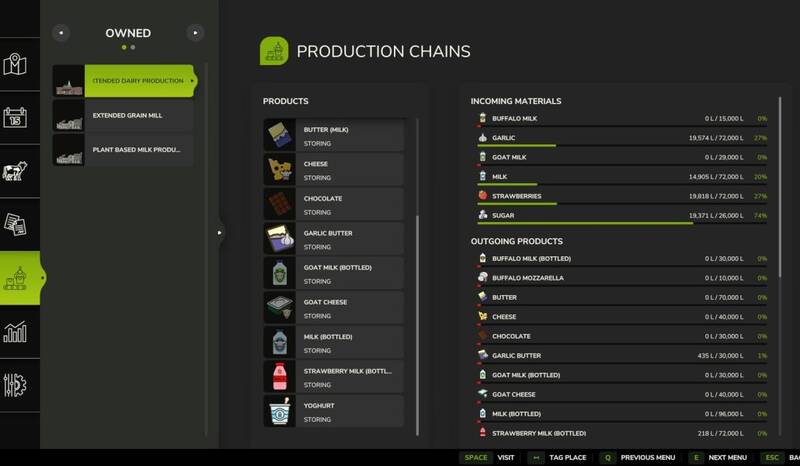Click the 435 L / 30,000 L value
Viewport: 800px width, 466px height.
(720, 356)
